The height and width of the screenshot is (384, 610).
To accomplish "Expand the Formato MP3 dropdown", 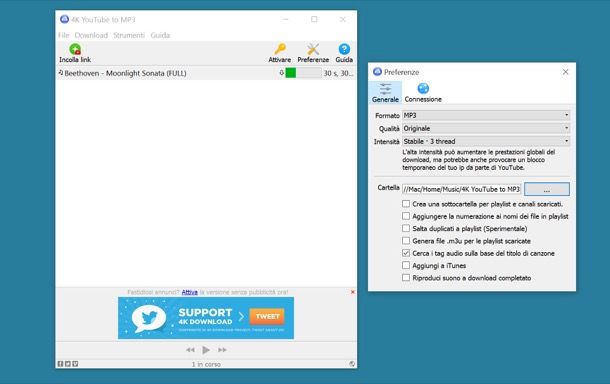I will [486, 115].
